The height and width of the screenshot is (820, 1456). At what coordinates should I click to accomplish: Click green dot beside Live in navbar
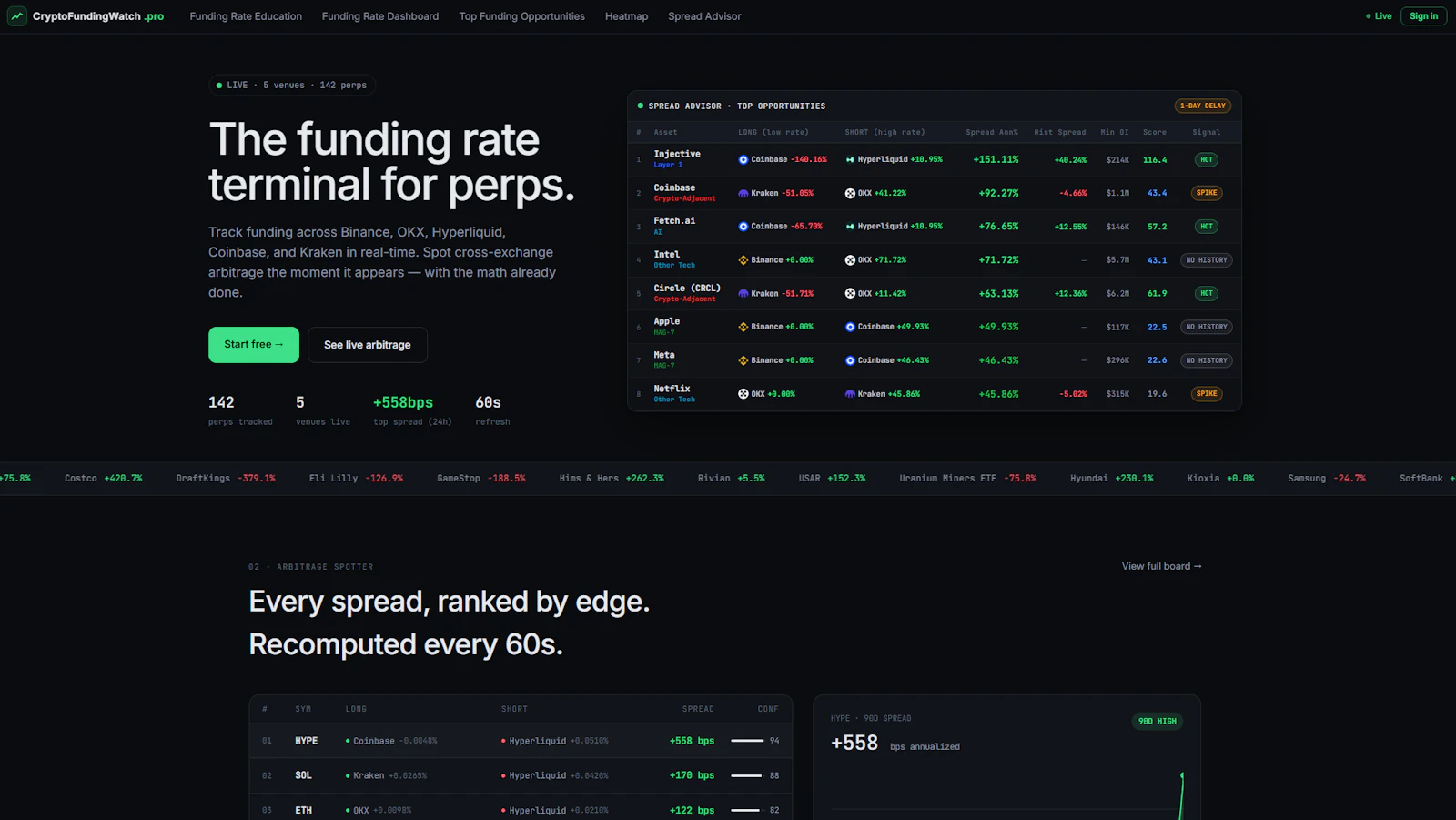(x=1368, y=16)
